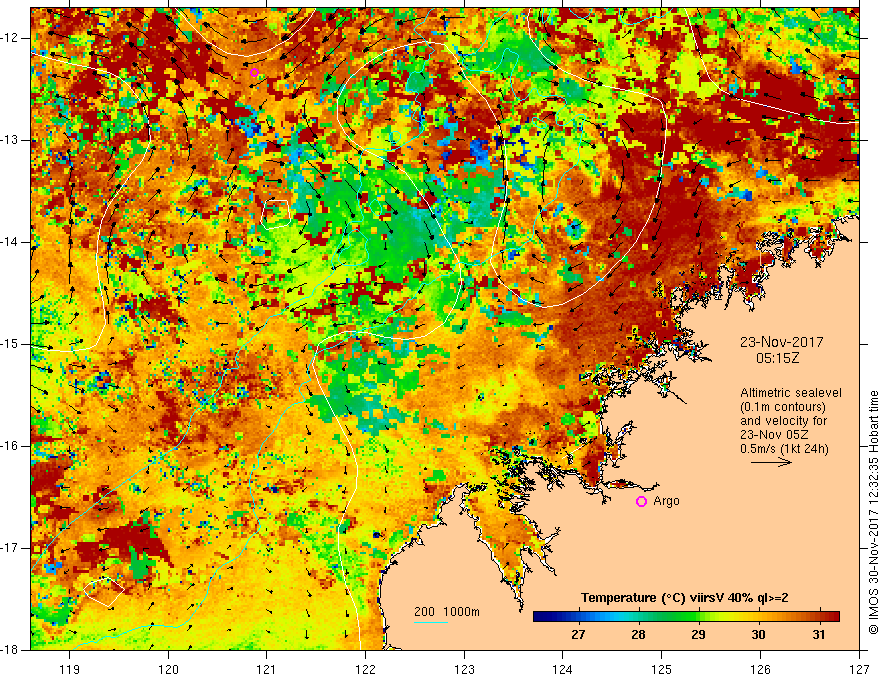
Task: Click latitude axis label -17
Action: pos(10,548)
